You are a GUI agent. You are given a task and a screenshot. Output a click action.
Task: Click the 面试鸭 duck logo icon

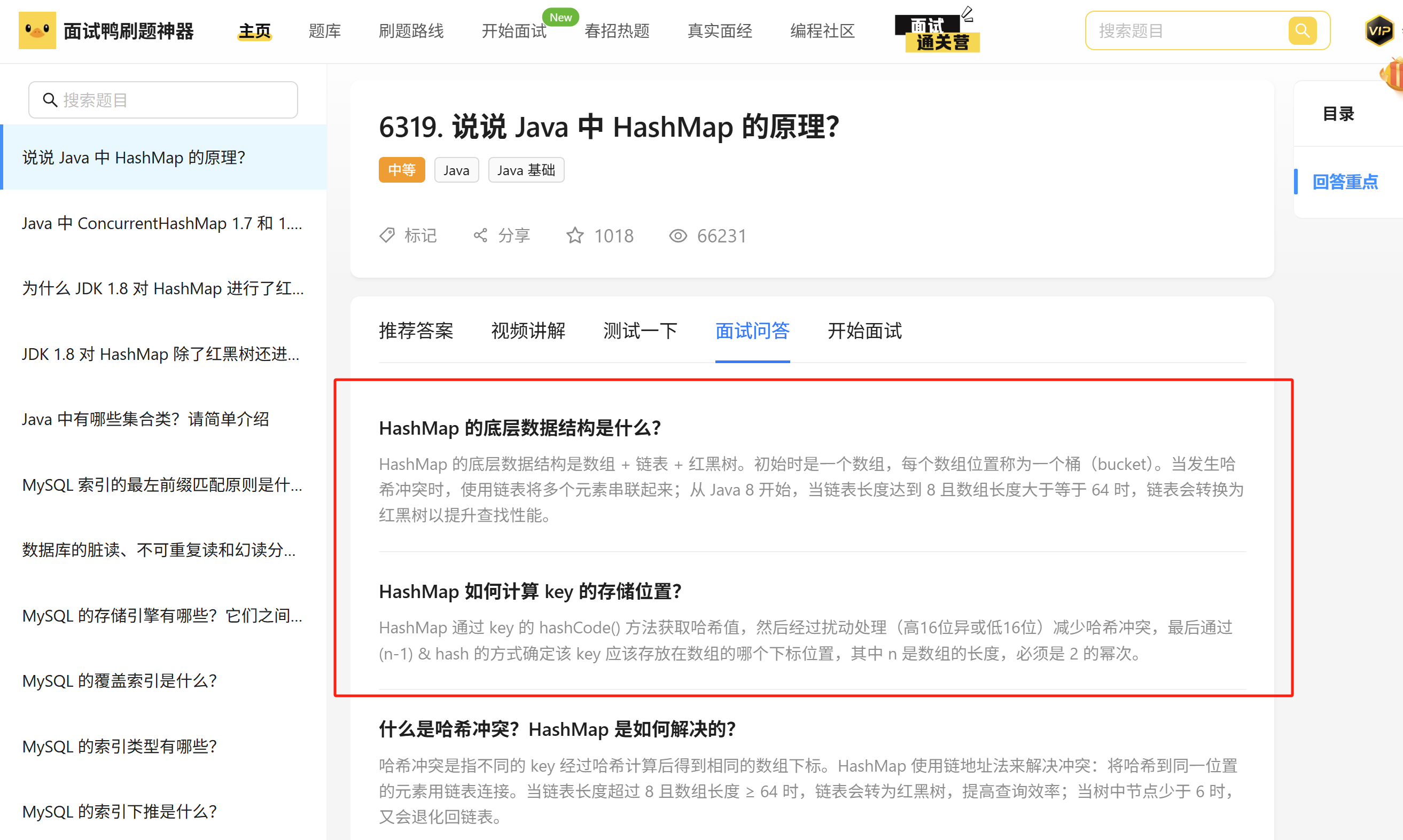37,30
